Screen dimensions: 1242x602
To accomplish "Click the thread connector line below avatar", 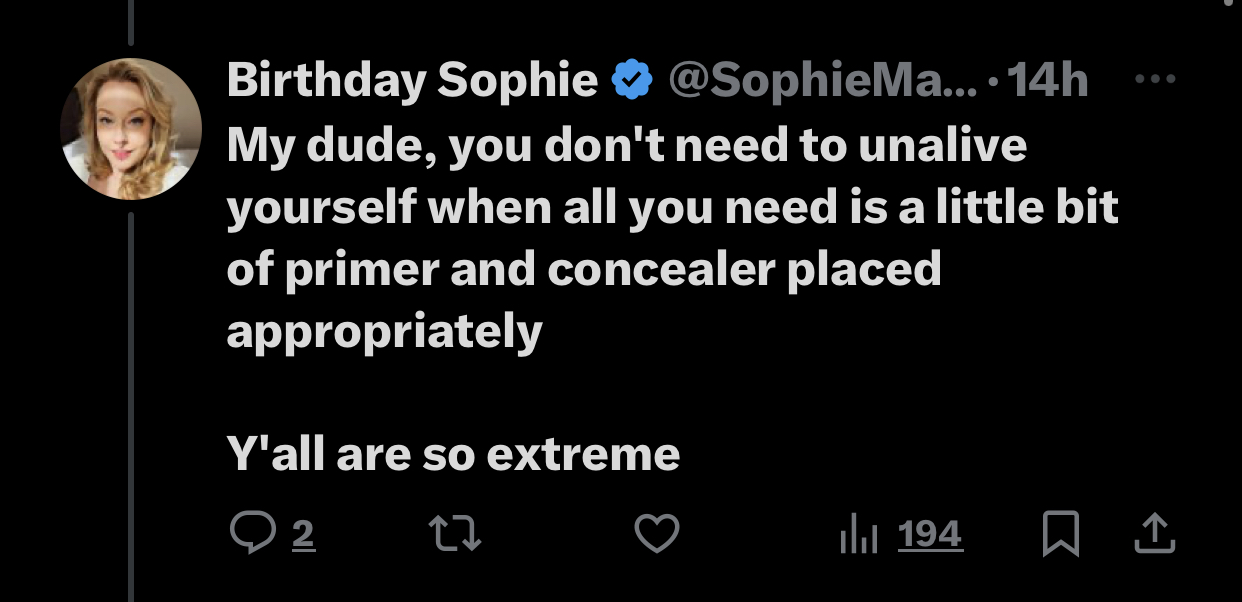I will (x=131, y=400).
